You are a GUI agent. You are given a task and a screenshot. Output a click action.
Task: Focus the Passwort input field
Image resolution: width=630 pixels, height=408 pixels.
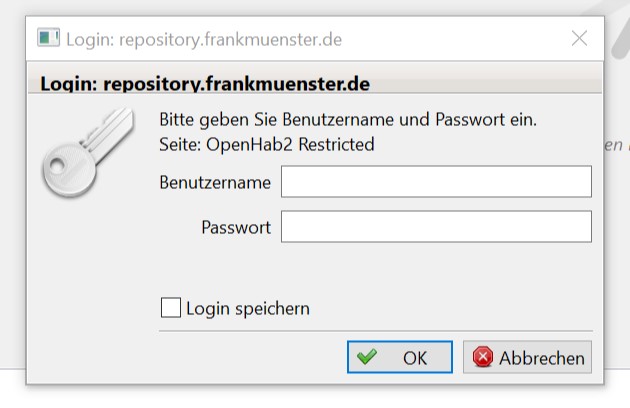click(x=436, y=227)
